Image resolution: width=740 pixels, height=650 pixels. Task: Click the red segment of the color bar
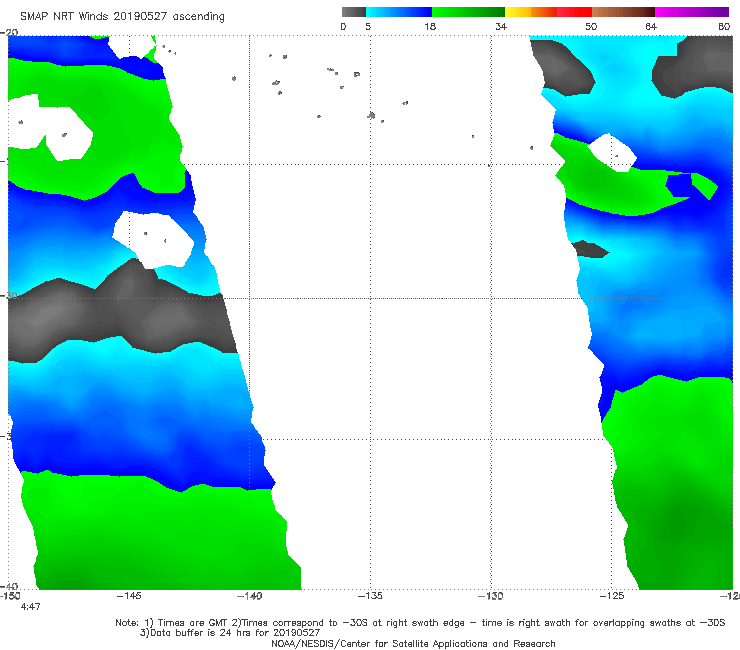(574, 12)
